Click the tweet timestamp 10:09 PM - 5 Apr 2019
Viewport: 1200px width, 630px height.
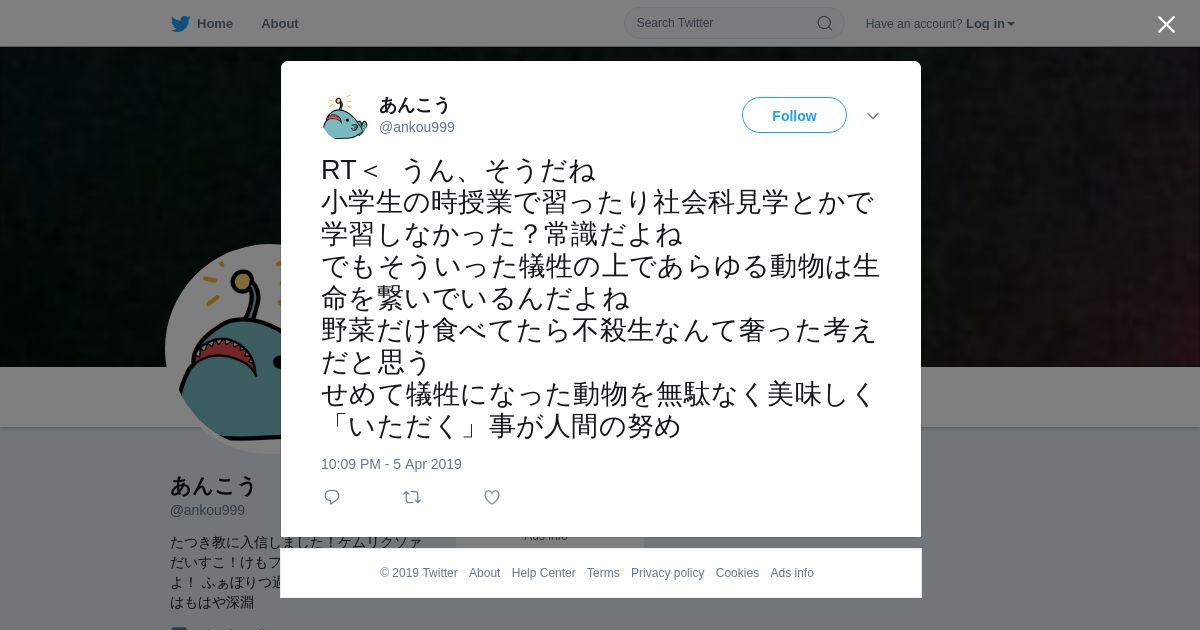[391, 464]
